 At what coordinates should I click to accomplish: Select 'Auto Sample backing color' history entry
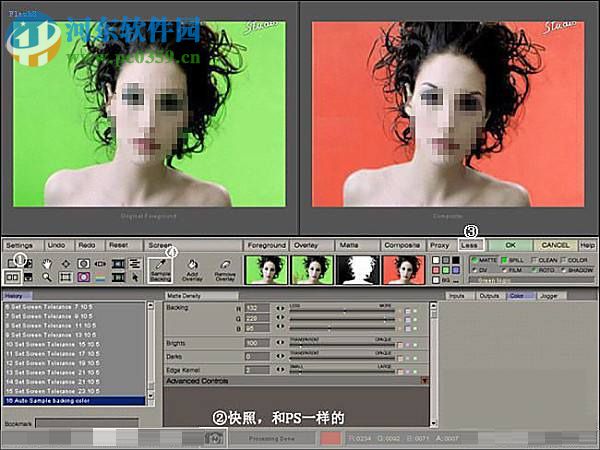(74, 401)
